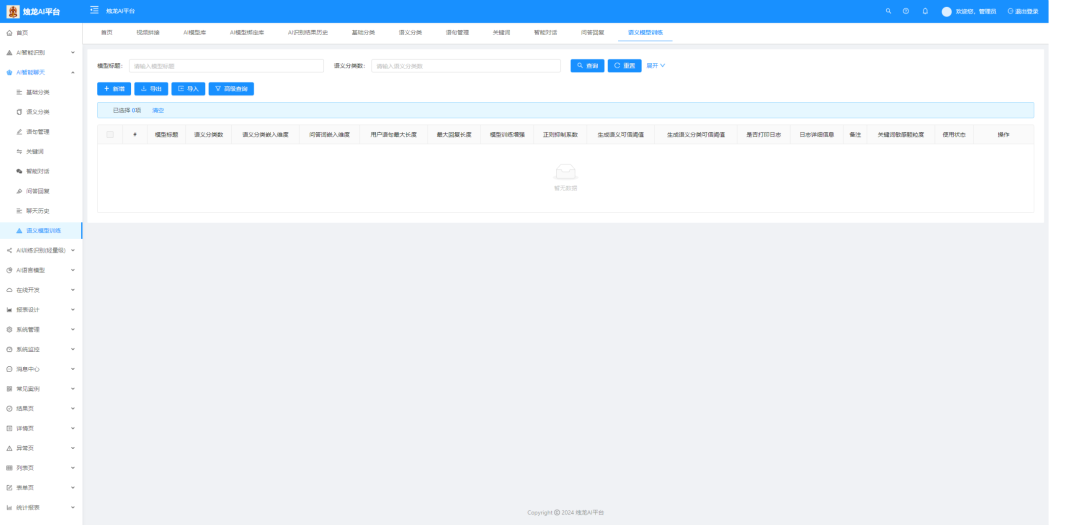
Task: Click the 查询 search button
Action: point(588,65)
